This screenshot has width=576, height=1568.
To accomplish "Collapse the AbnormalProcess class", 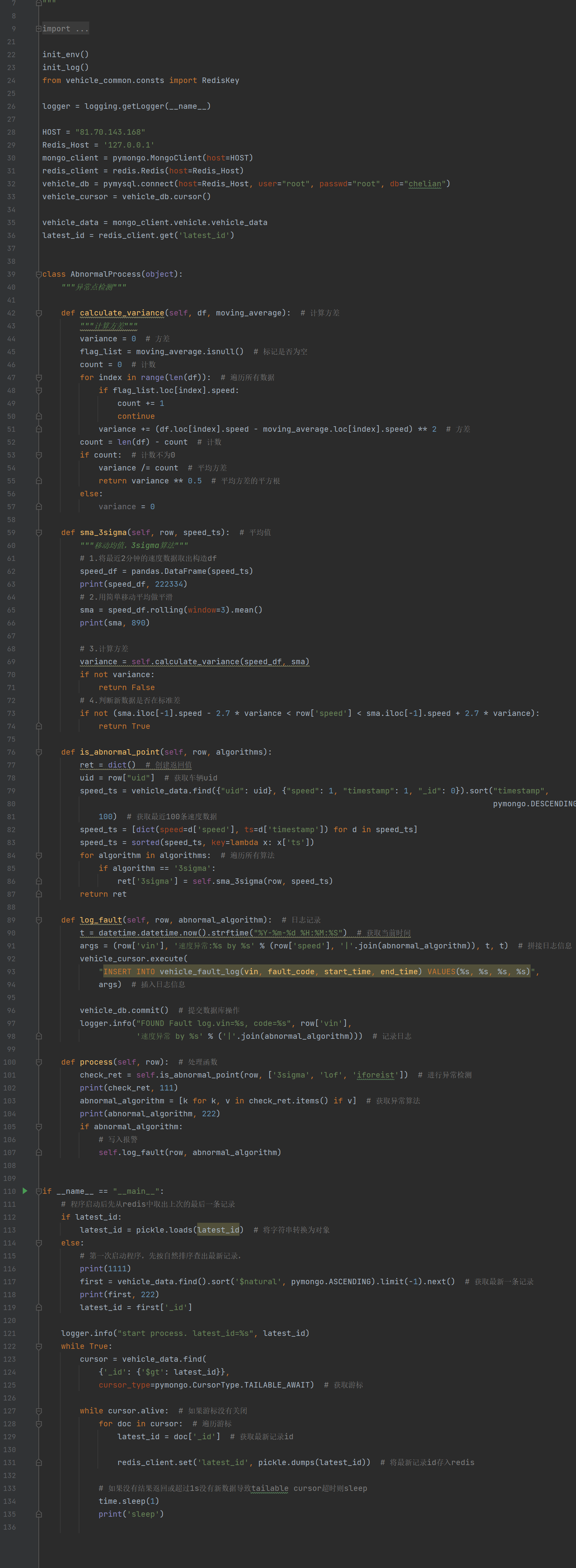I will [x=38, y=274].
